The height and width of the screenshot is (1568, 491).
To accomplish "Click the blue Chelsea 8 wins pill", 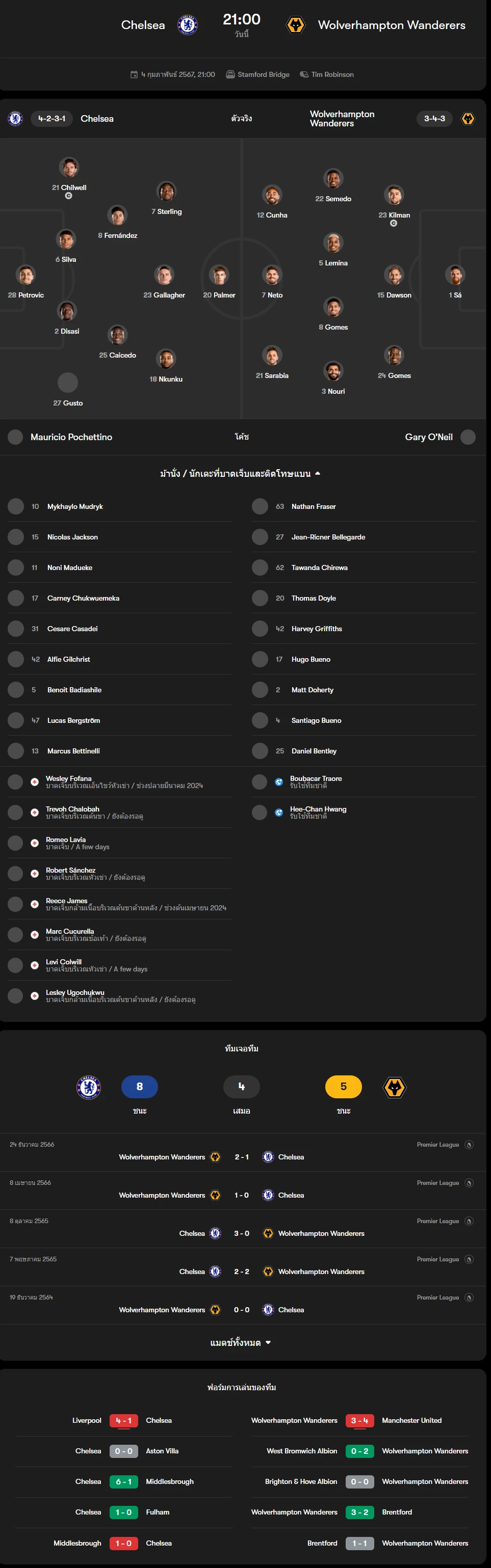I will [x=140, y=1087].
